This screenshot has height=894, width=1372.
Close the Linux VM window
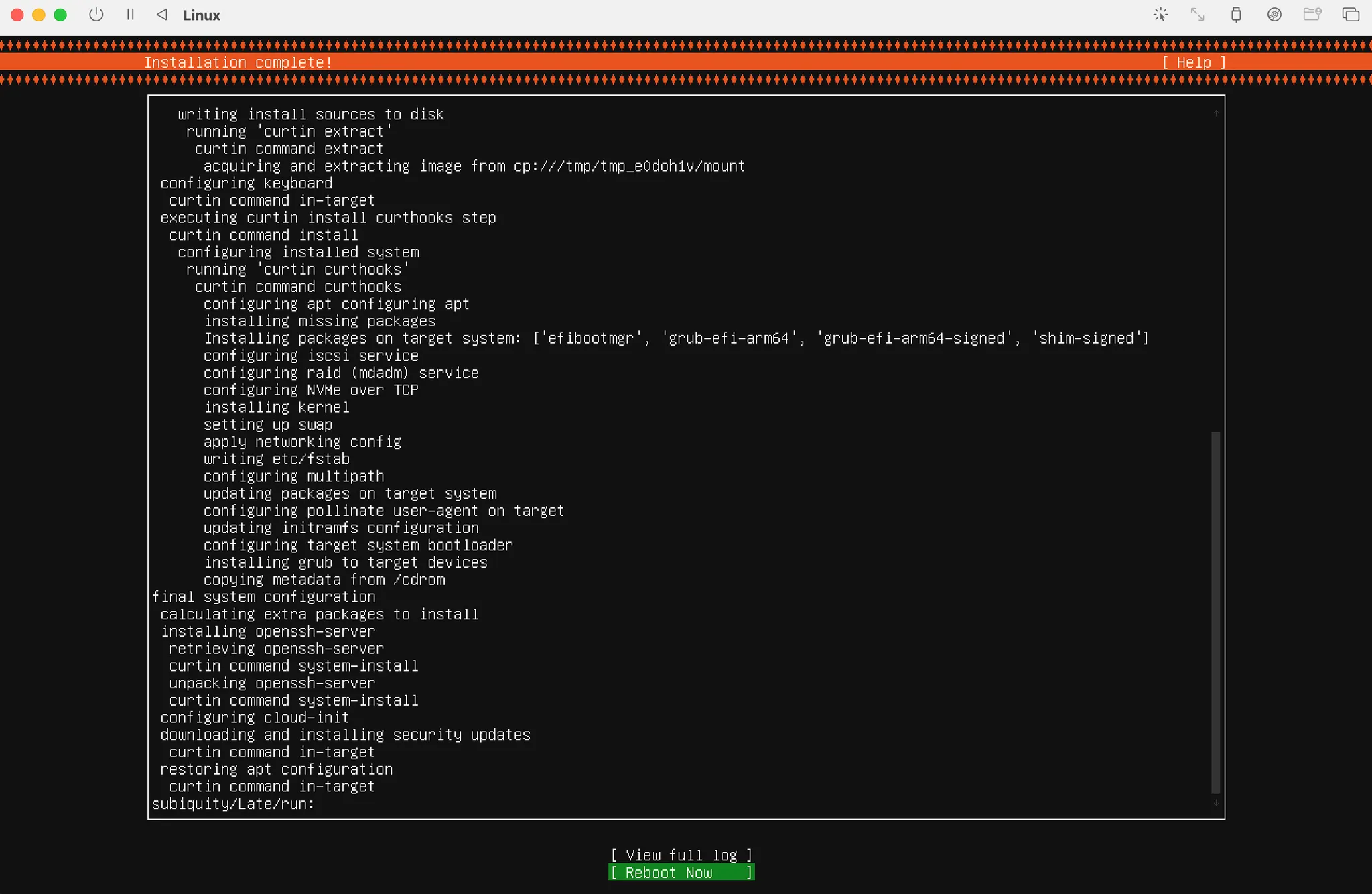(x=17, y=15)
